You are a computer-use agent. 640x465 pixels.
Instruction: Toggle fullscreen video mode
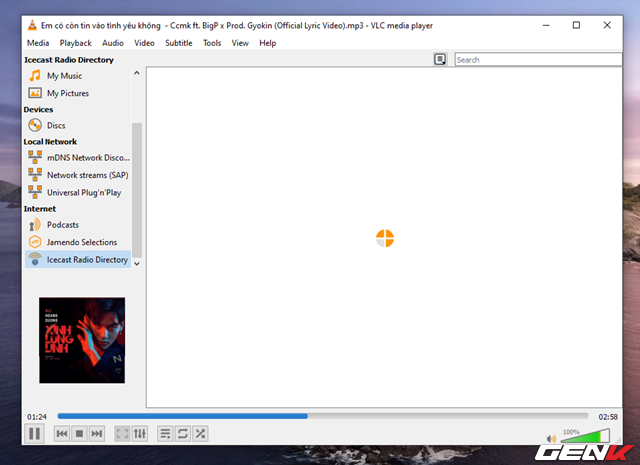click(x=122, y=434)
